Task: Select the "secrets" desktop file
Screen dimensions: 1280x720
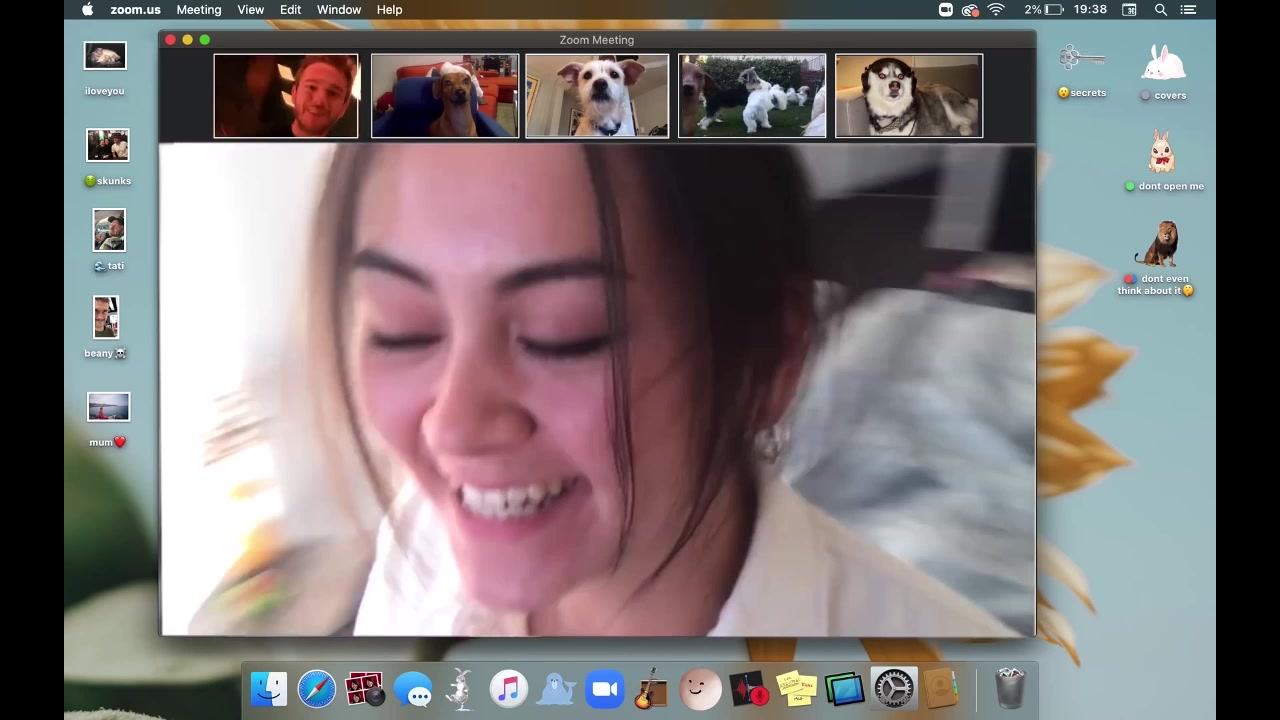Action: 1081,62
